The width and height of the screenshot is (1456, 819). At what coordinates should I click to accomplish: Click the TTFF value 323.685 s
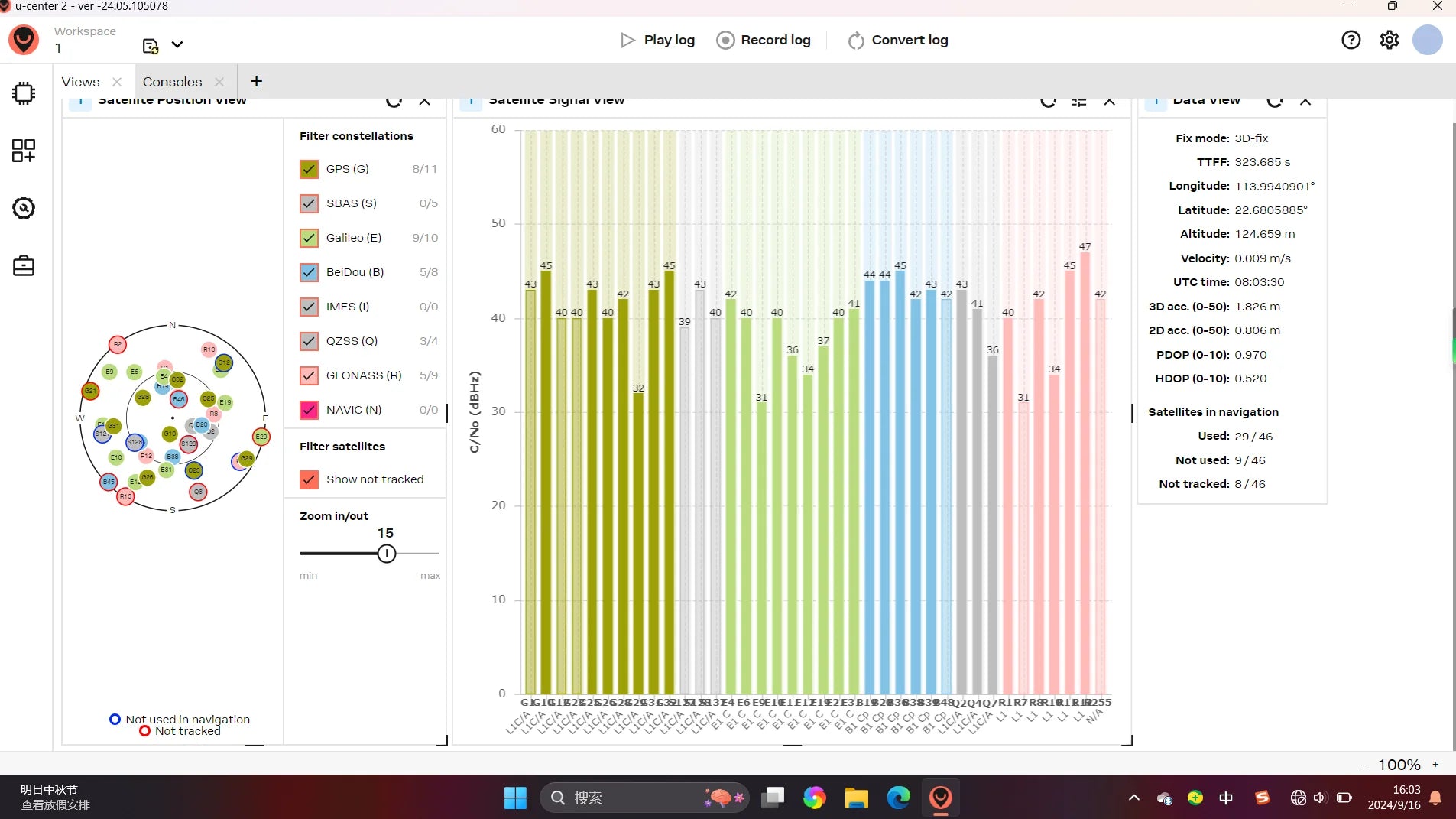(x=1263, y=162)
